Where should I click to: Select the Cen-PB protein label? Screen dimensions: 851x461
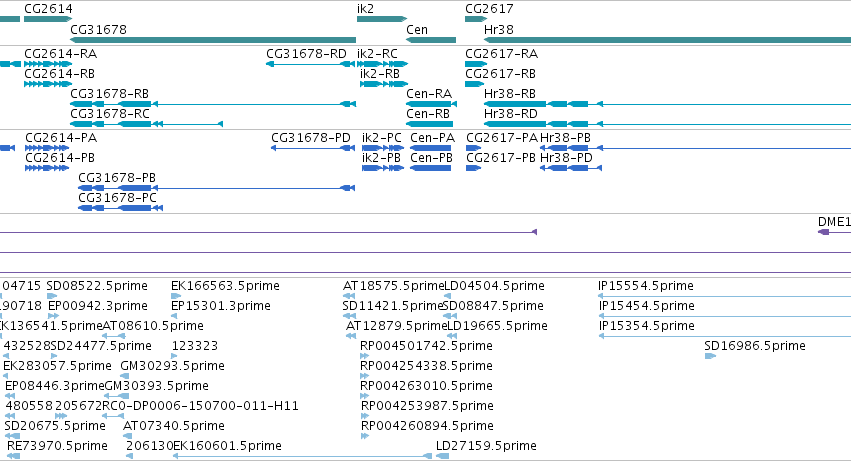(x=431, y=158)
